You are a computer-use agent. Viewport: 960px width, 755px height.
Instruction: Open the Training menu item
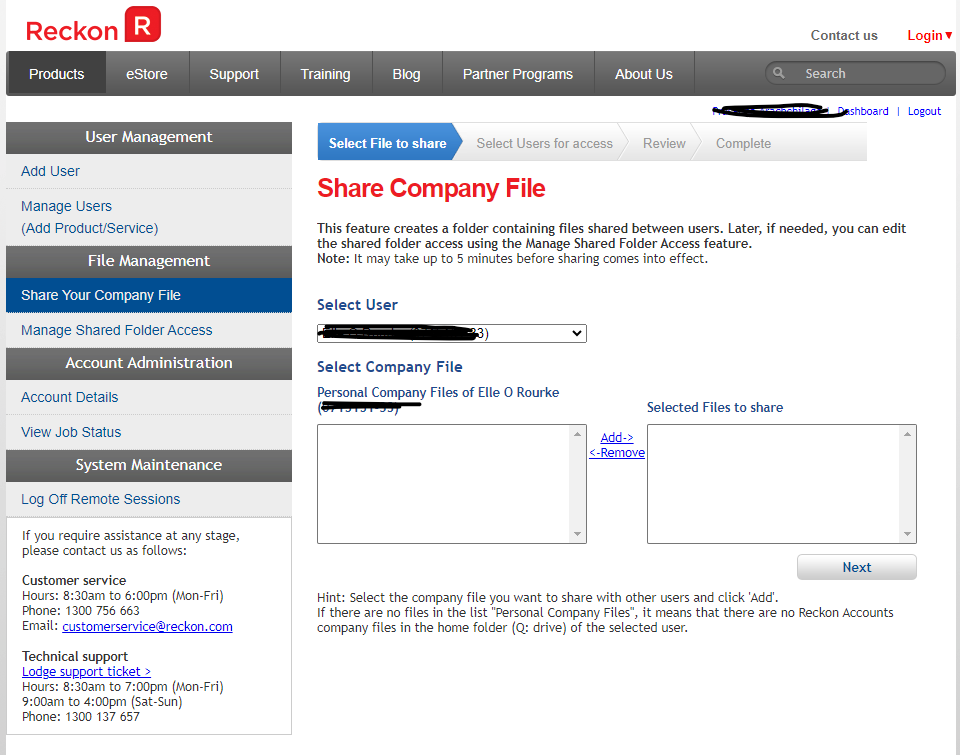(325, 73)
